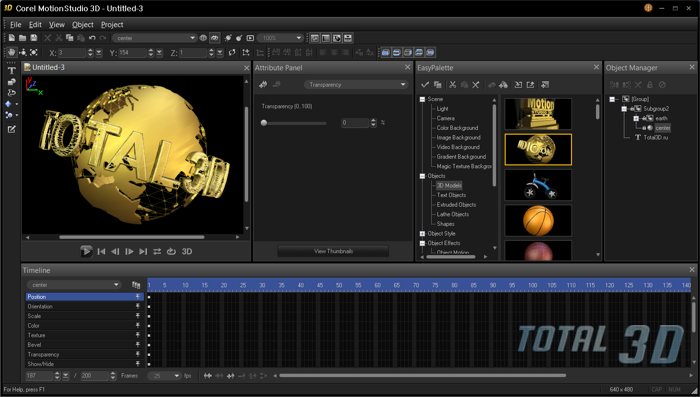Screen dimensions: 700x397
Task: Expand the Object Style tree node
Action: coord(422,234)
